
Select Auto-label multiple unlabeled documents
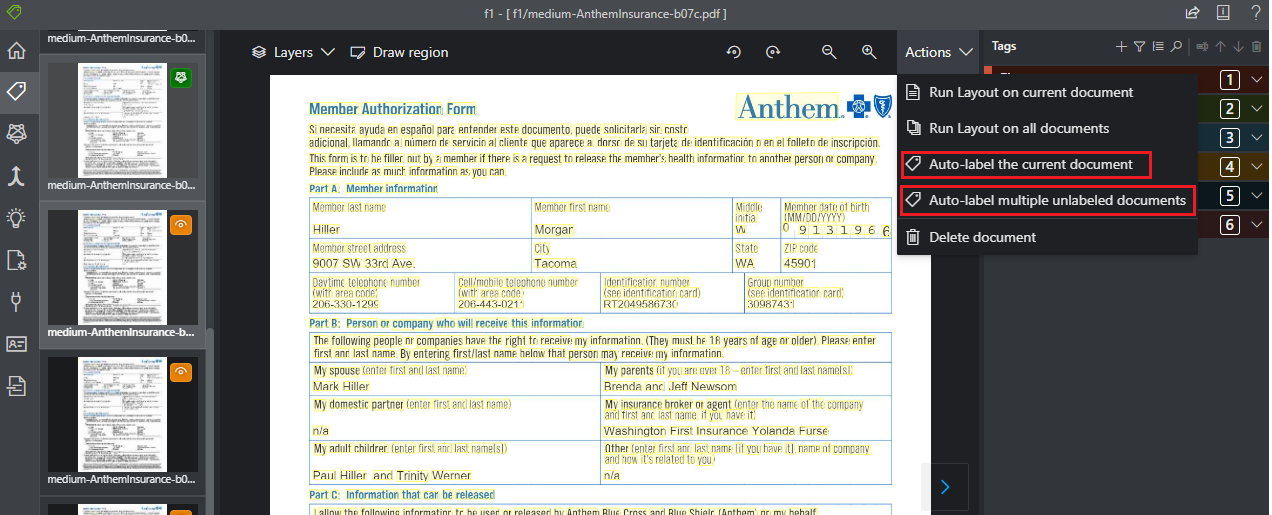tap(1047, 200)
